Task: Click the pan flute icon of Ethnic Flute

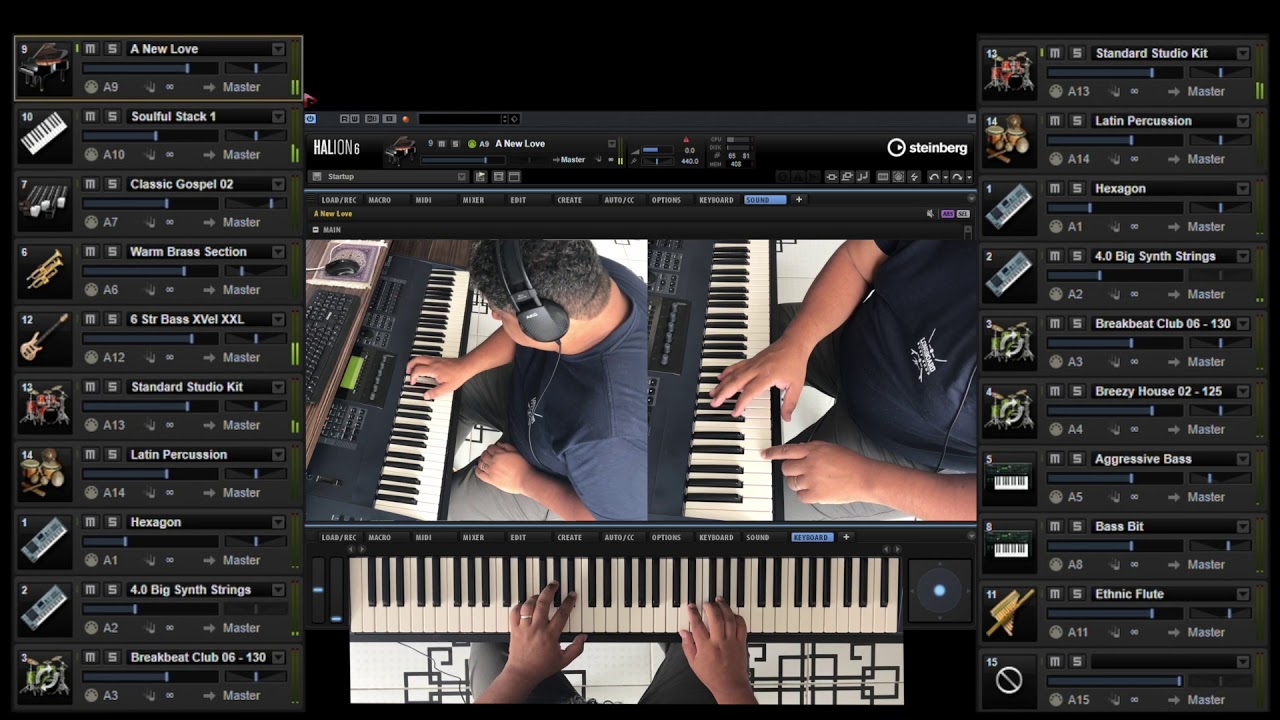Action: pos(1009,613)
